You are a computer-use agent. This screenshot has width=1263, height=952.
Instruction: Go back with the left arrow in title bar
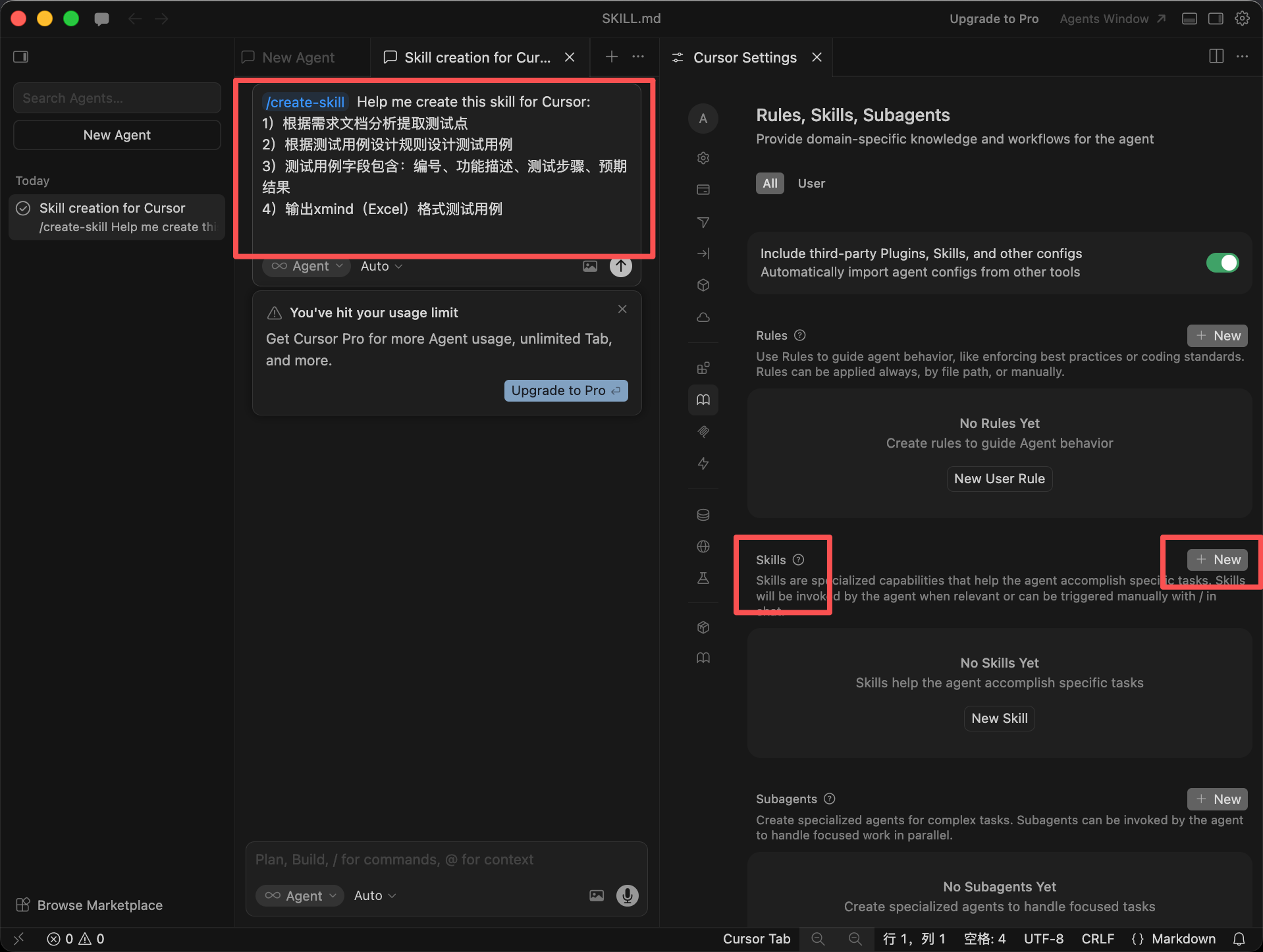click(x=135, y=19)
